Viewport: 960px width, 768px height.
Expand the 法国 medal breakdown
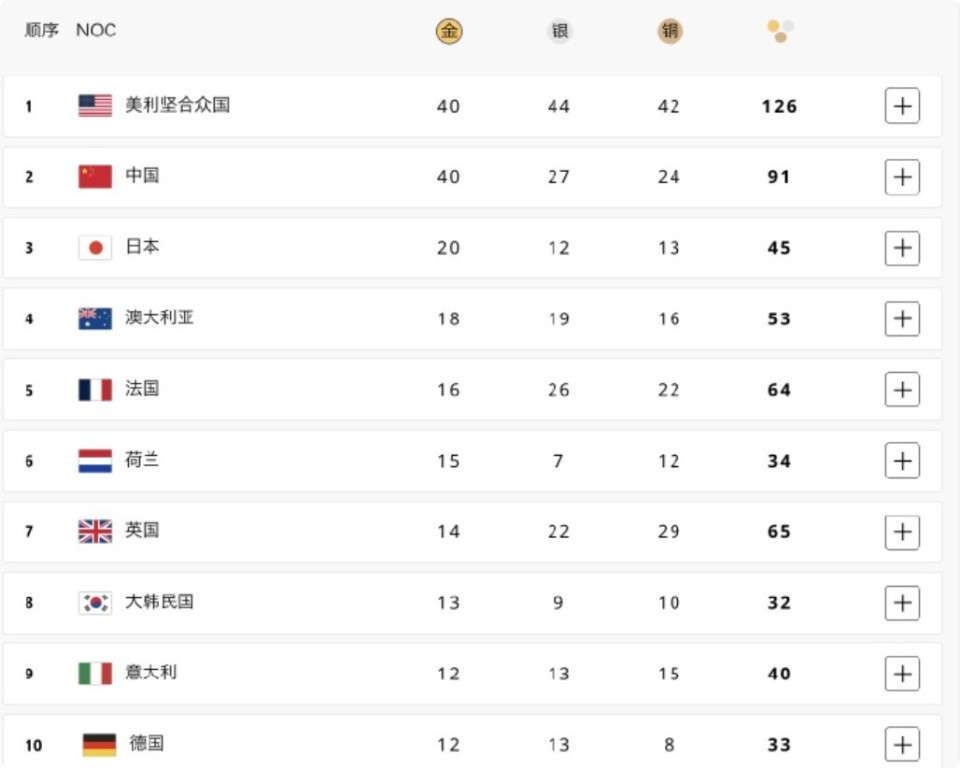click(902, 390)
